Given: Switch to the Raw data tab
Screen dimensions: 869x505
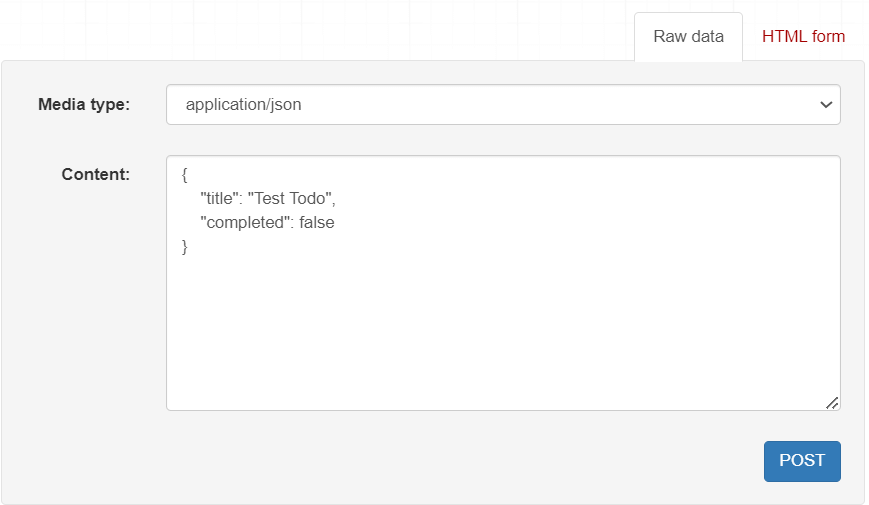Looking at the screenshot, I should [688, 37].
